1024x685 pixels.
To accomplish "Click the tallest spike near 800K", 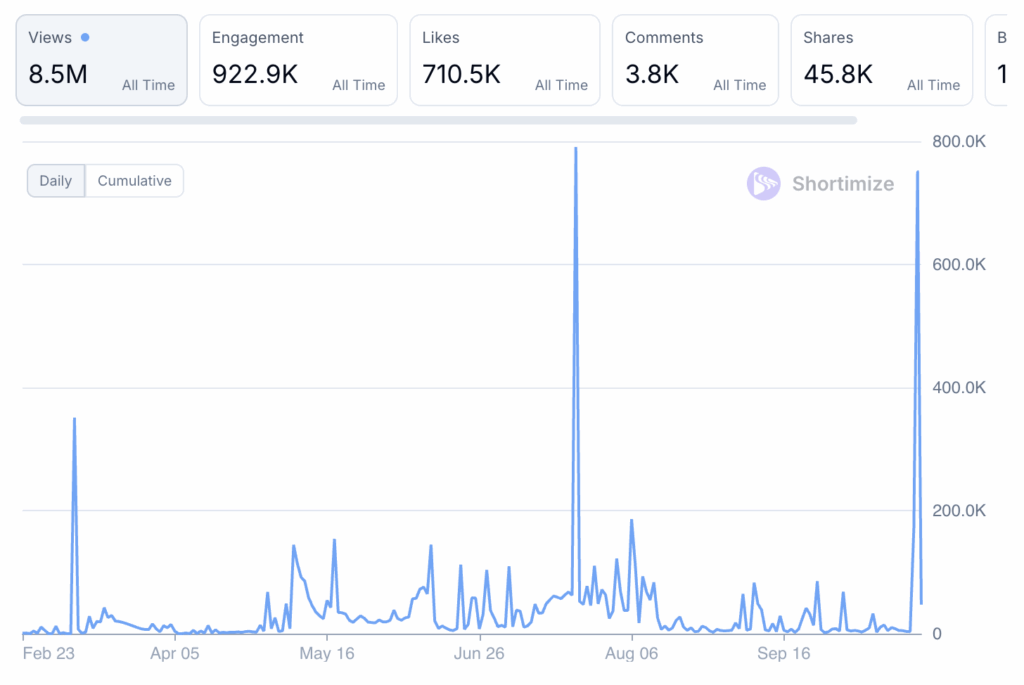I will (x=576, y=149).
